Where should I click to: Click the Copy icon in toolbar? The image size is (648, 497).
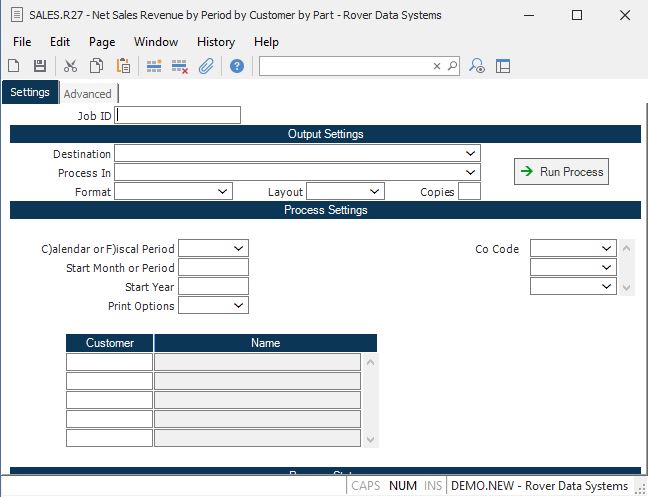[x=97, y=66]
